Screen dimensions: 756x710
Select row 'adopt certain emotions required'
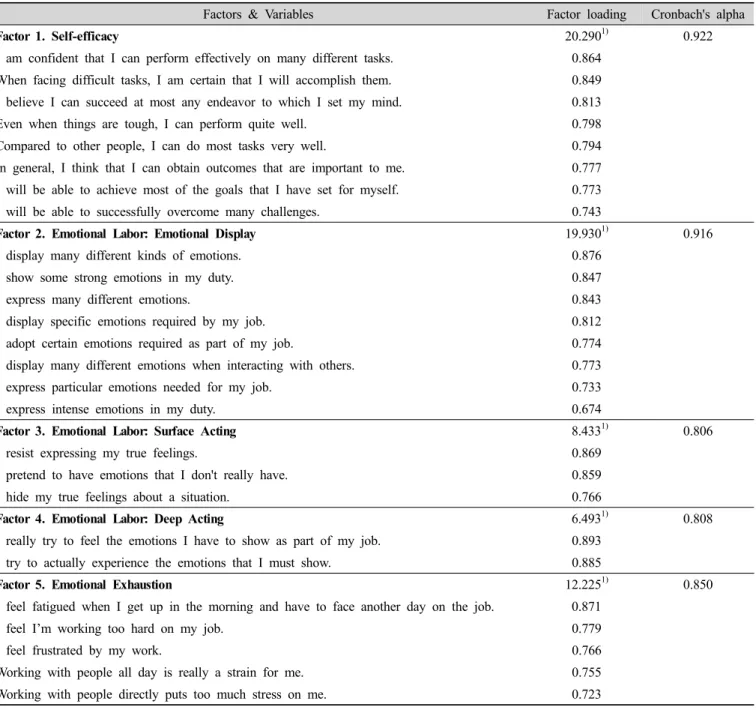pos(147,344)
